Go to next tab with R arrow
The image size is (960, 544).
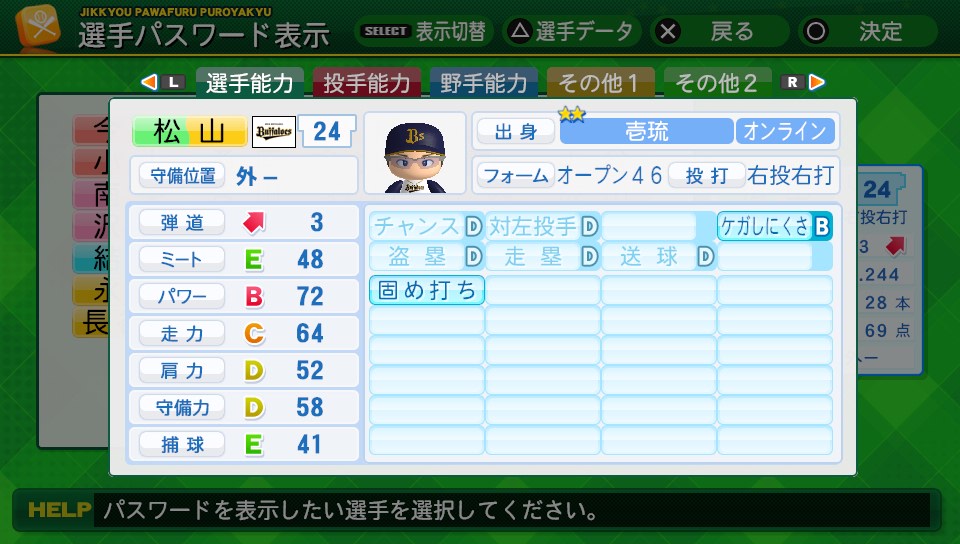tap(804, 82)
